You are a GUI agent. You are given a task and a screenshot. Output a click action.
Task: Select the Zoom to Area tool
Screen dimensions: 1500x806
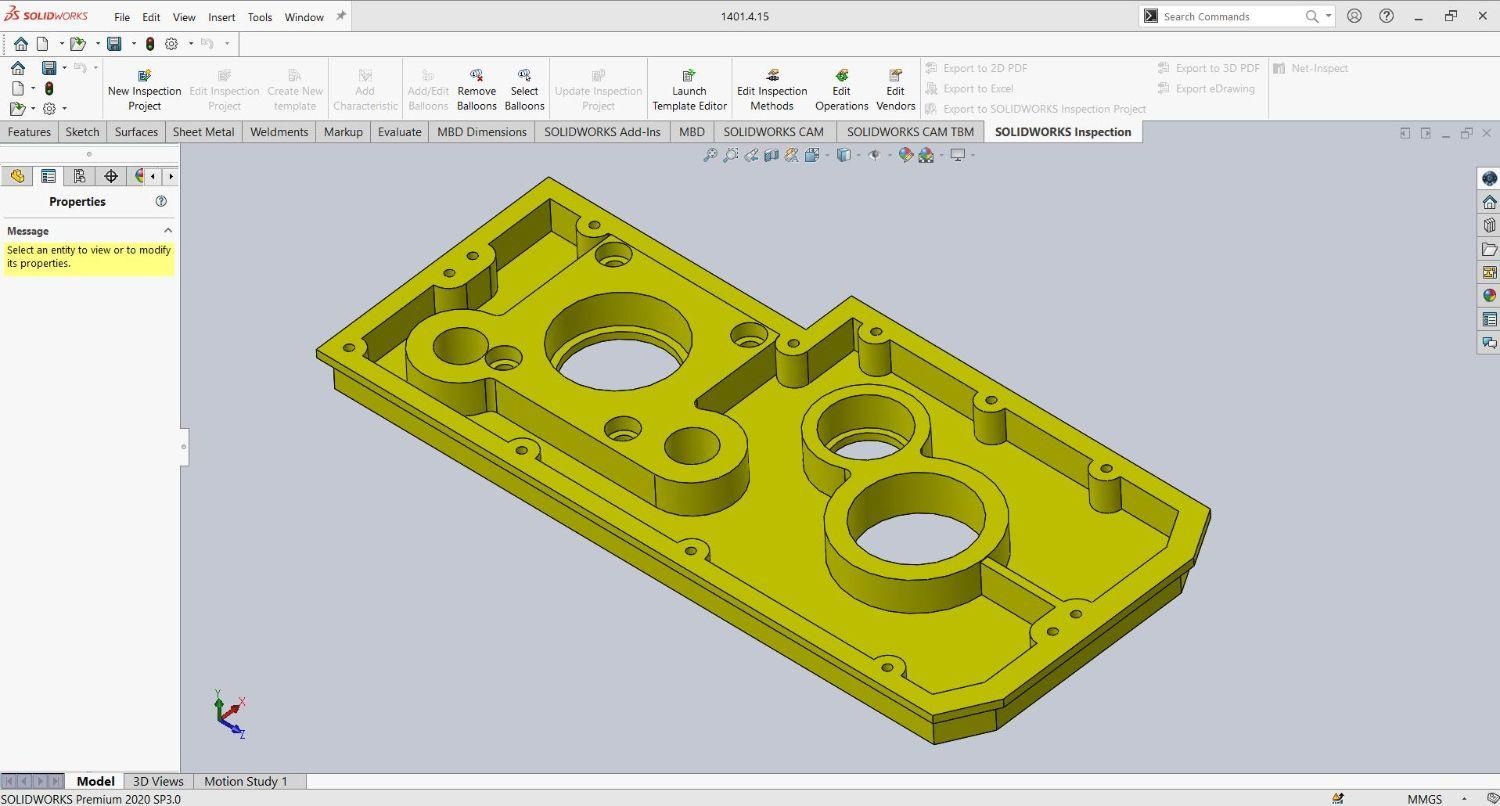pyautogui.click(x=731, y=155)
